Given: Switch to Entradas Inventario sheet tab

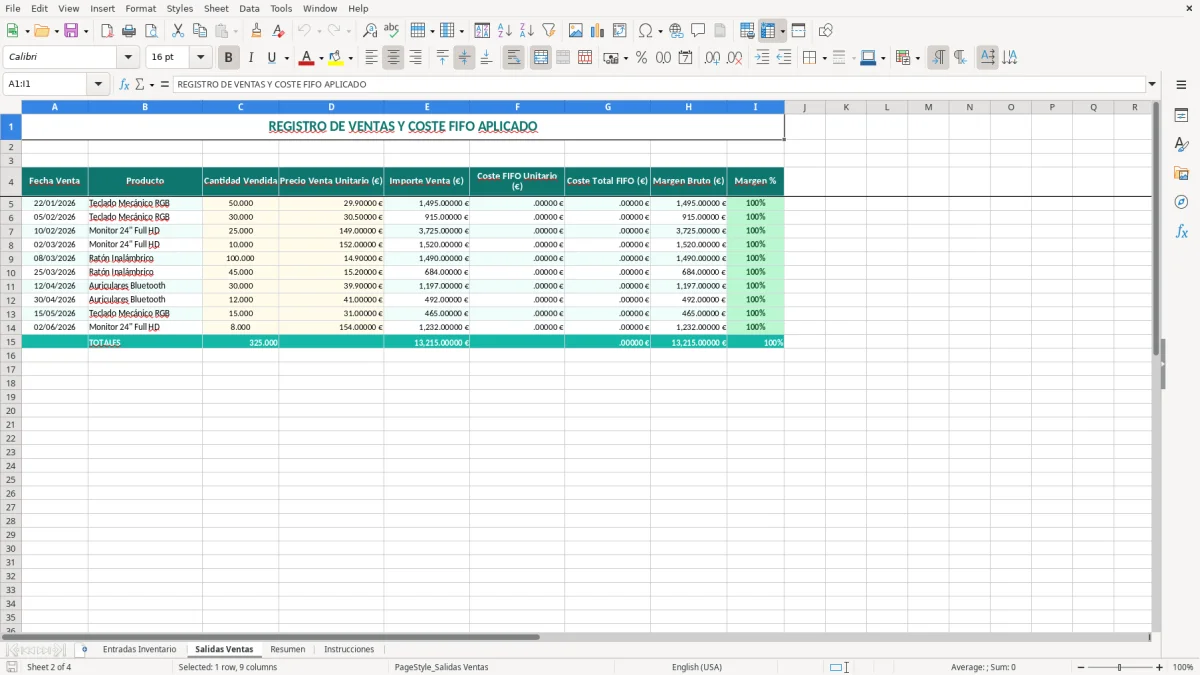Looking at the screenshot, I should coord(139,649).
